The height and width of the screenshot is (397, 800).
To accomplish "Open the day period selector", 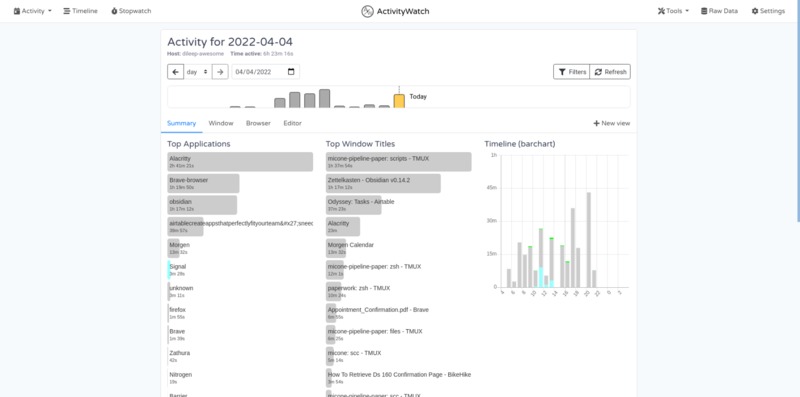I will coord(197,72).
